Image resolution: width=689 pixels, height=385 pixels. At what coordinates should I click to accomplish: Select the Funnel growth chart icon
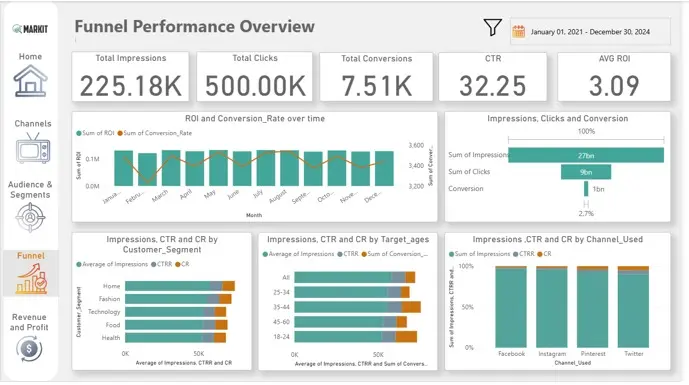[31, 278]
